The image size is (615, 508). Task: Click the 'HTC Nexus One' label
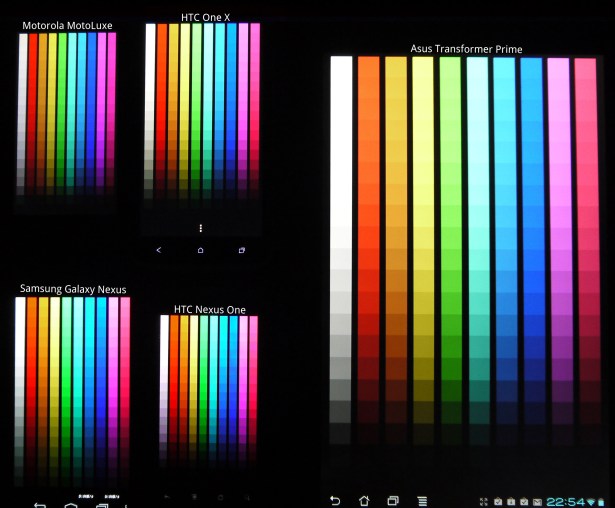click(x=210, y=310)
